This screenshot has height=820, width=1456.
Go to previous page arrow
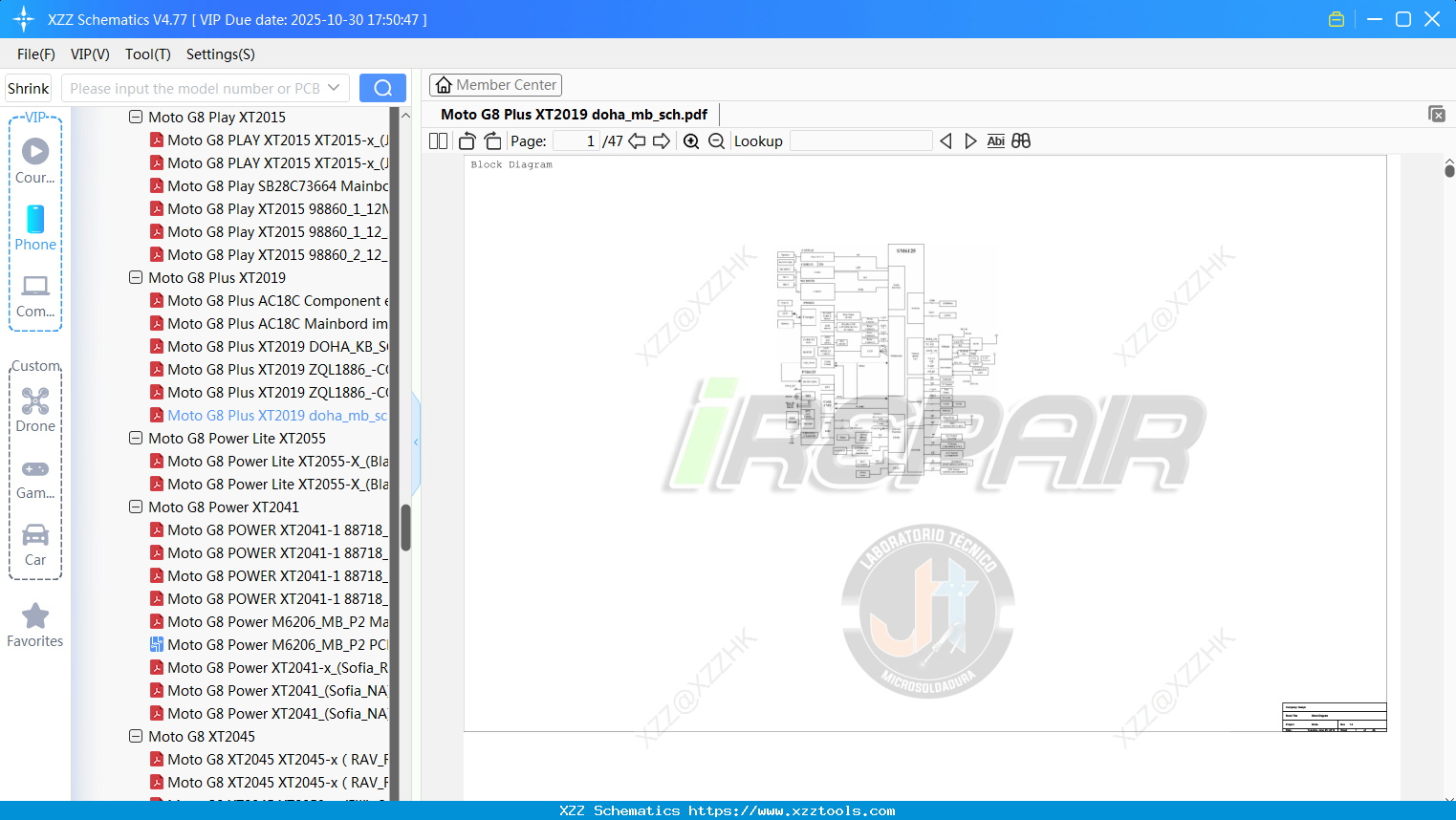[x=637, y=141]
